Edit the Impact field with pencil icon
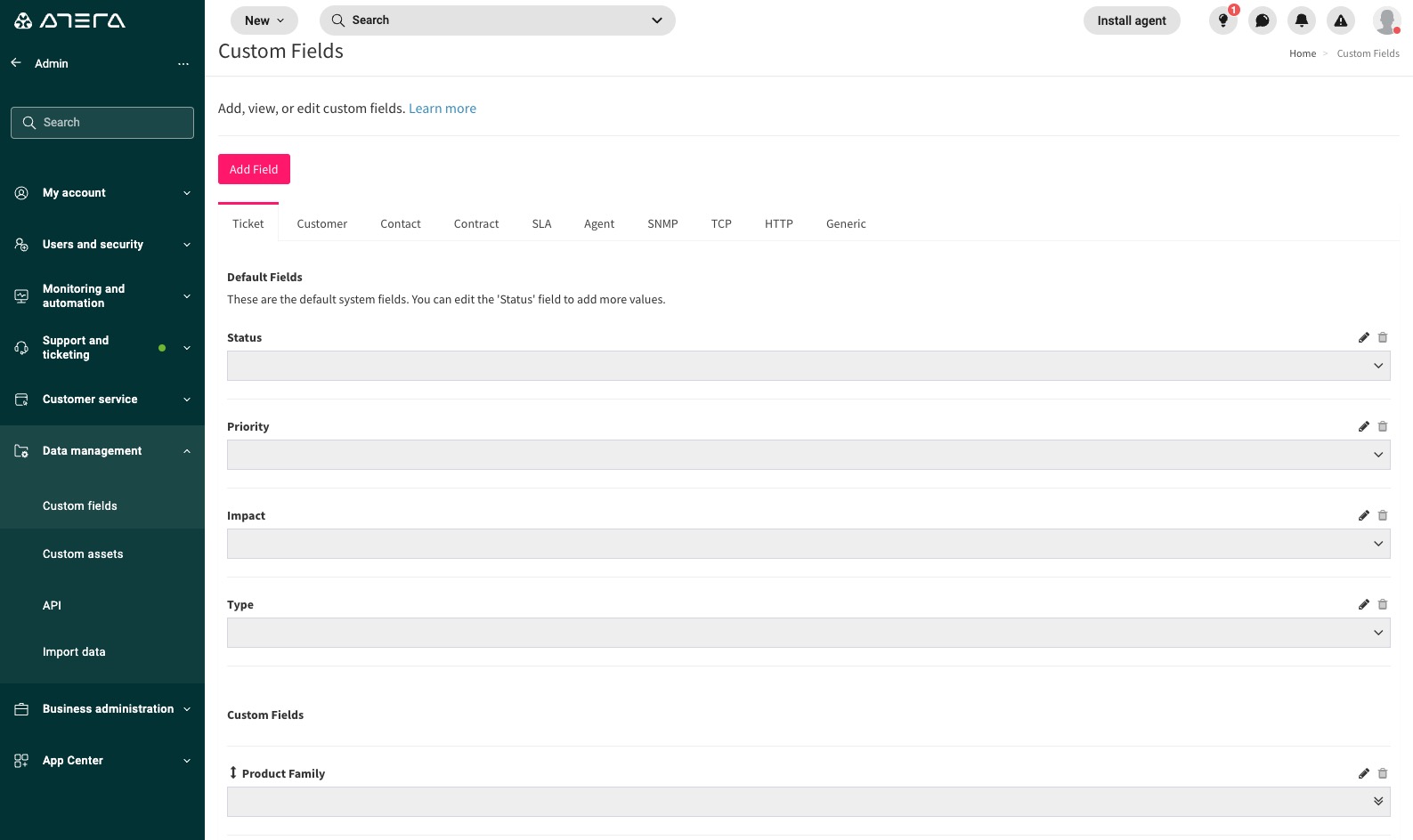The width and height of the screenshot is (1413, 840). pyautogui.click(x=1364, y=515)
